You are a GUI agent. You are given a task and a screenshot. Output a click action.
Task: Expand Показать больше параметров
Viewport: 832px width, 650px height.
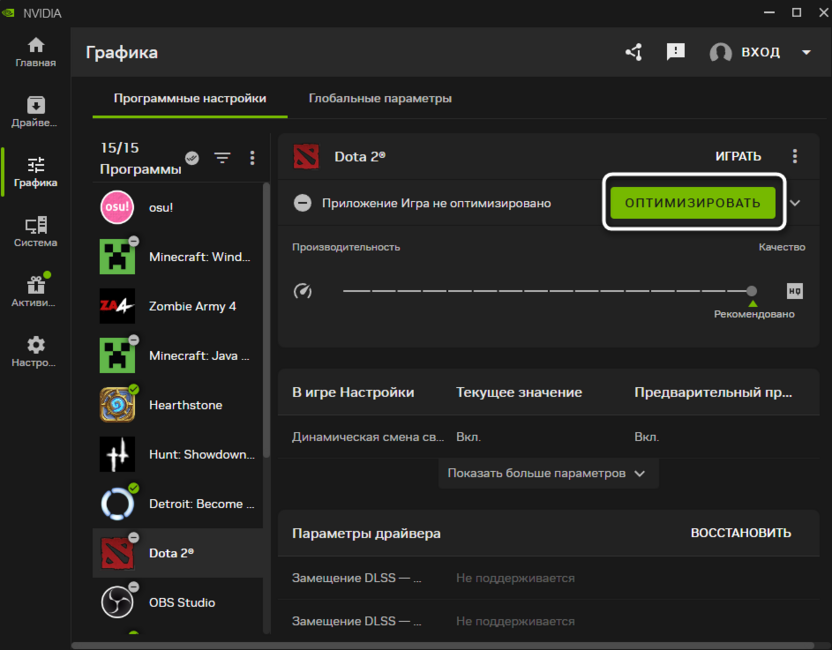(548, 473)
